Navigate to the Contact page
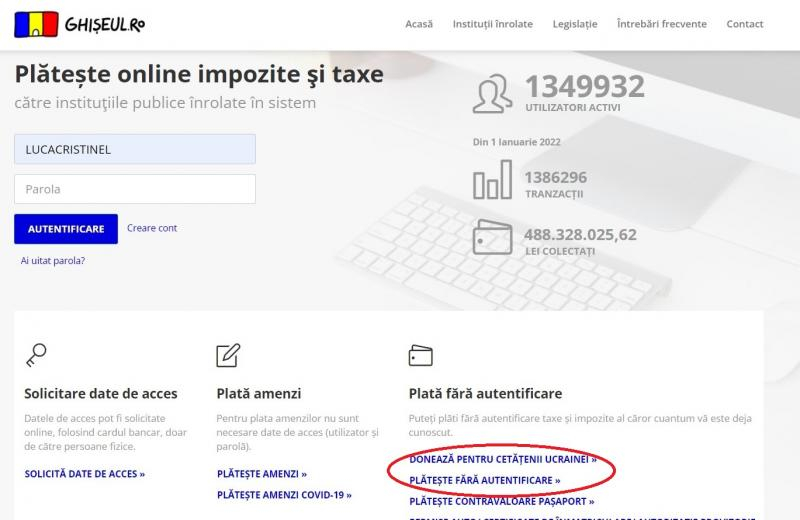The width and height of the screenshot is (800, 520). [744, 24]
